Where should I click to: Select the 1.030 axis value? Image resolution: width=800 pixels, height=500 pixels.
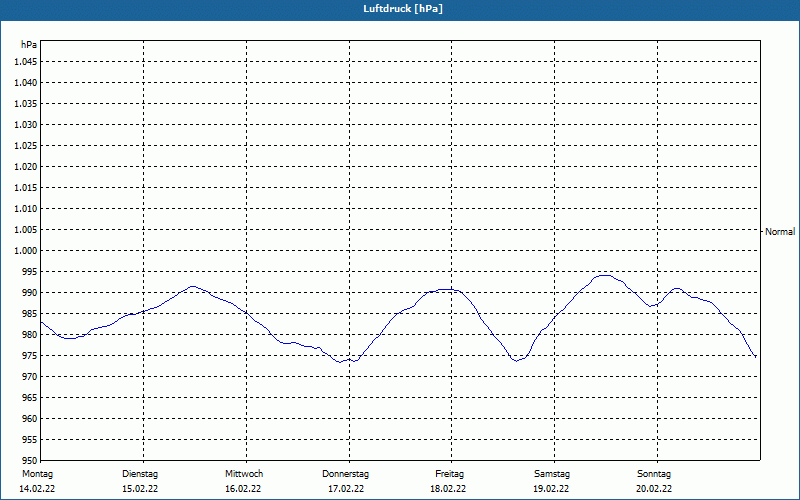(26, 124)
